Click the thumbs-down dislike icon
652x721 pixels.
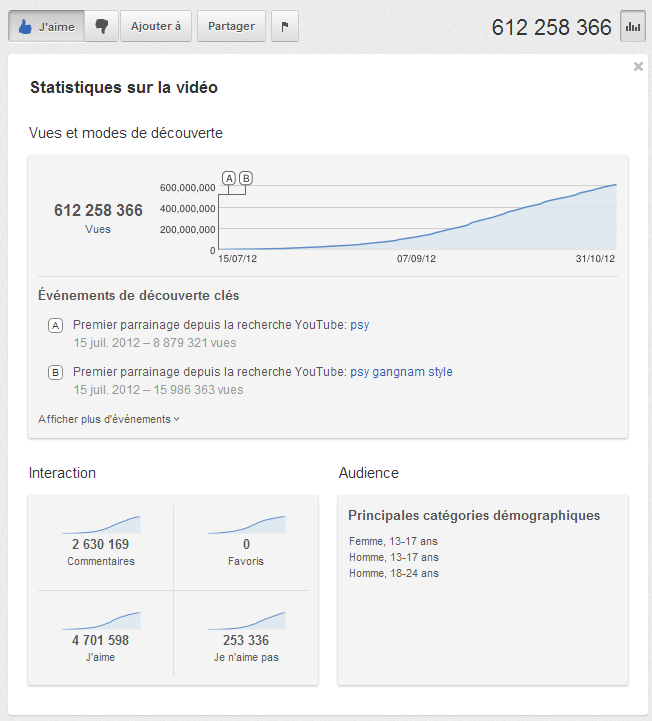(102, 26)
